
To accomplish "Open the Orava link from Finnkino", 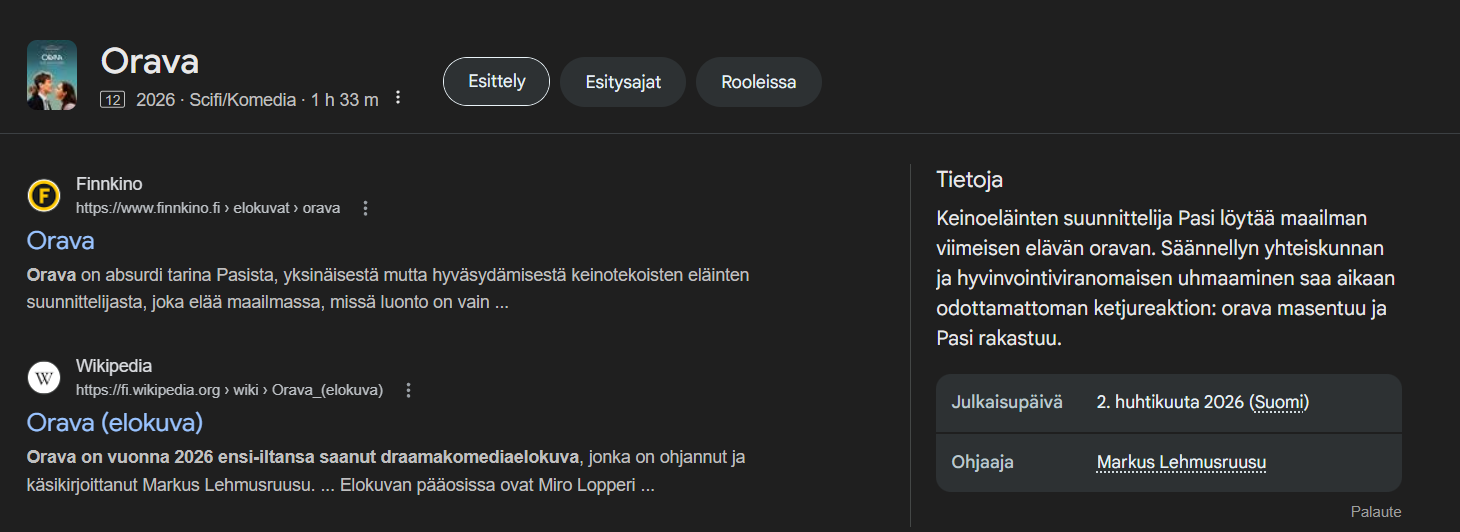I will click(61, 241).
